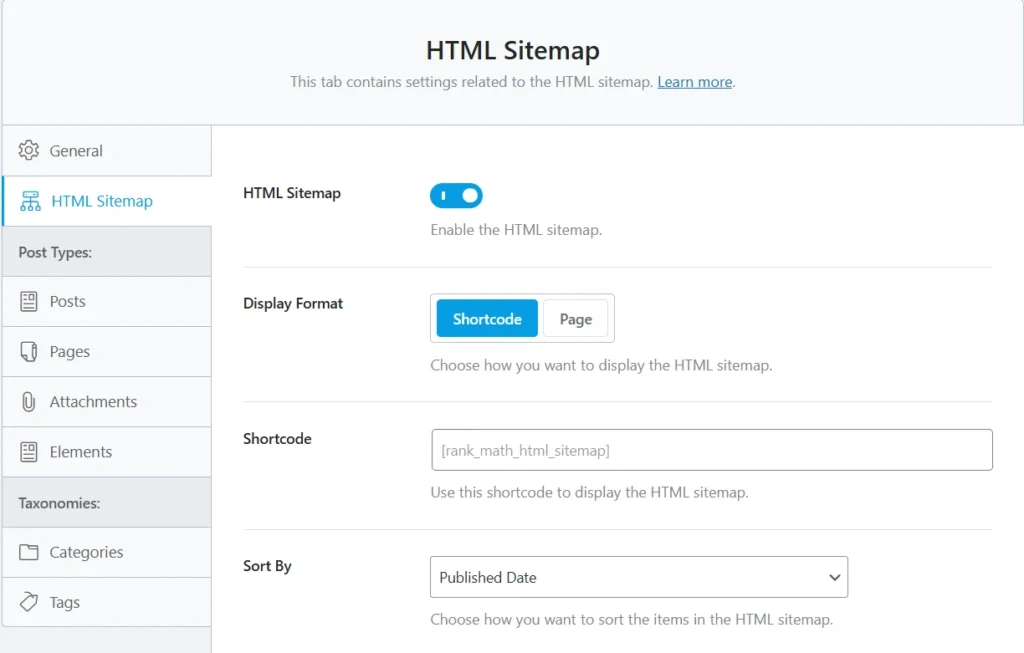Open the Posts post type tab
This screenshot has height=653, width=1024.
pyautogui.click(x=67, y=301)
